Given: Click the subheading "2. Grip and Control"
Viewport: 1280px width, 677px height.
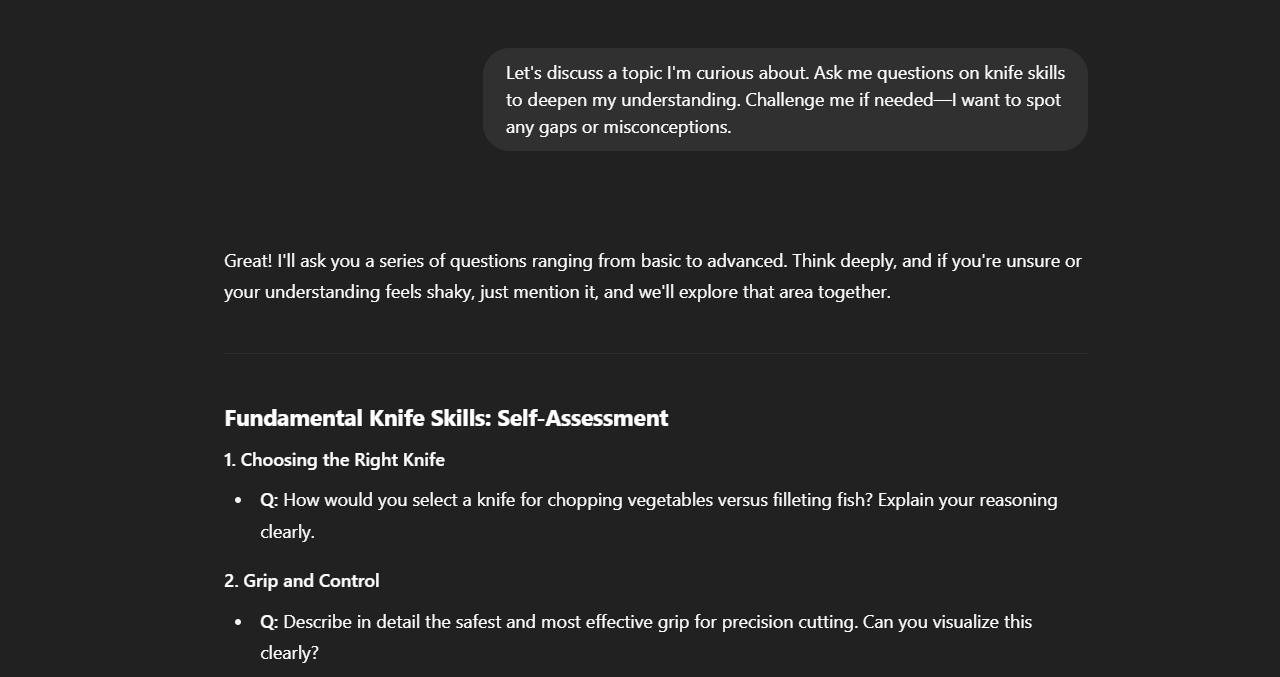Looking at the screenshot, I should coord(302,581).
